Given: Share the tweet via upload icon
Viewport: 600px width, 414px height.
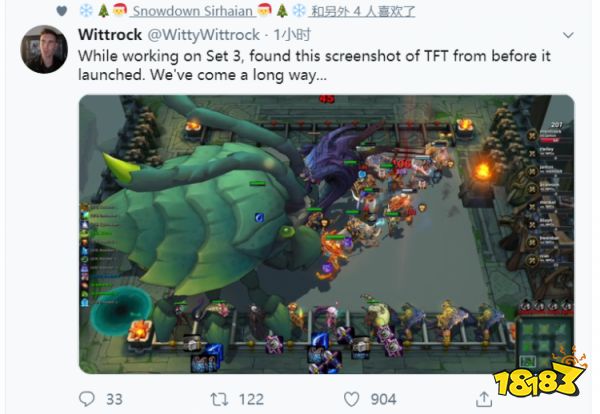Looking at the screenshot, I should click(x=484, y=399).
